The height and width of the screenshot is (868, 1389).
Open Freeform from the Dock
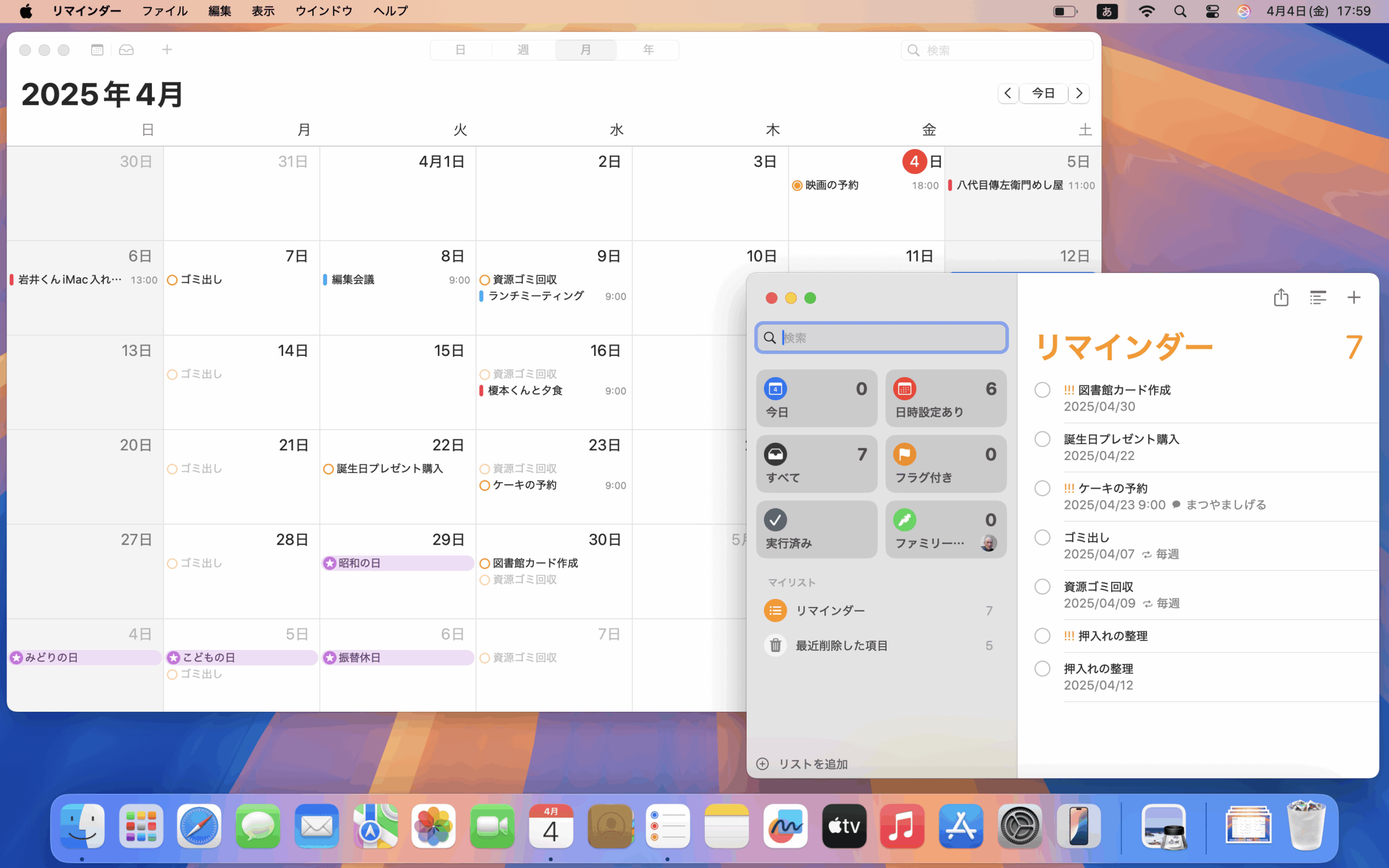tap(786, 827)
